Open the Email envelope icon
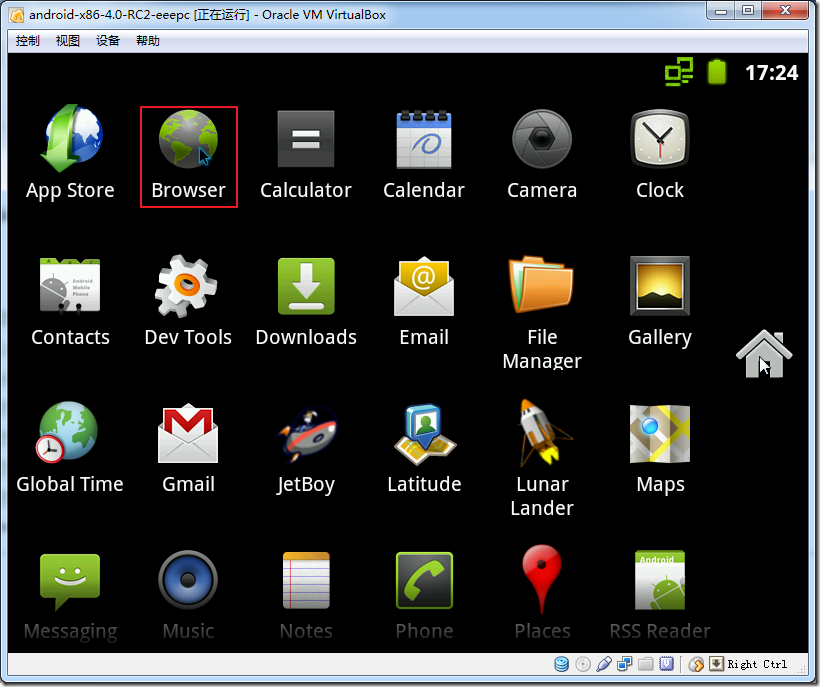This screenshot has width=820, height=687. (x=424, y=286)
